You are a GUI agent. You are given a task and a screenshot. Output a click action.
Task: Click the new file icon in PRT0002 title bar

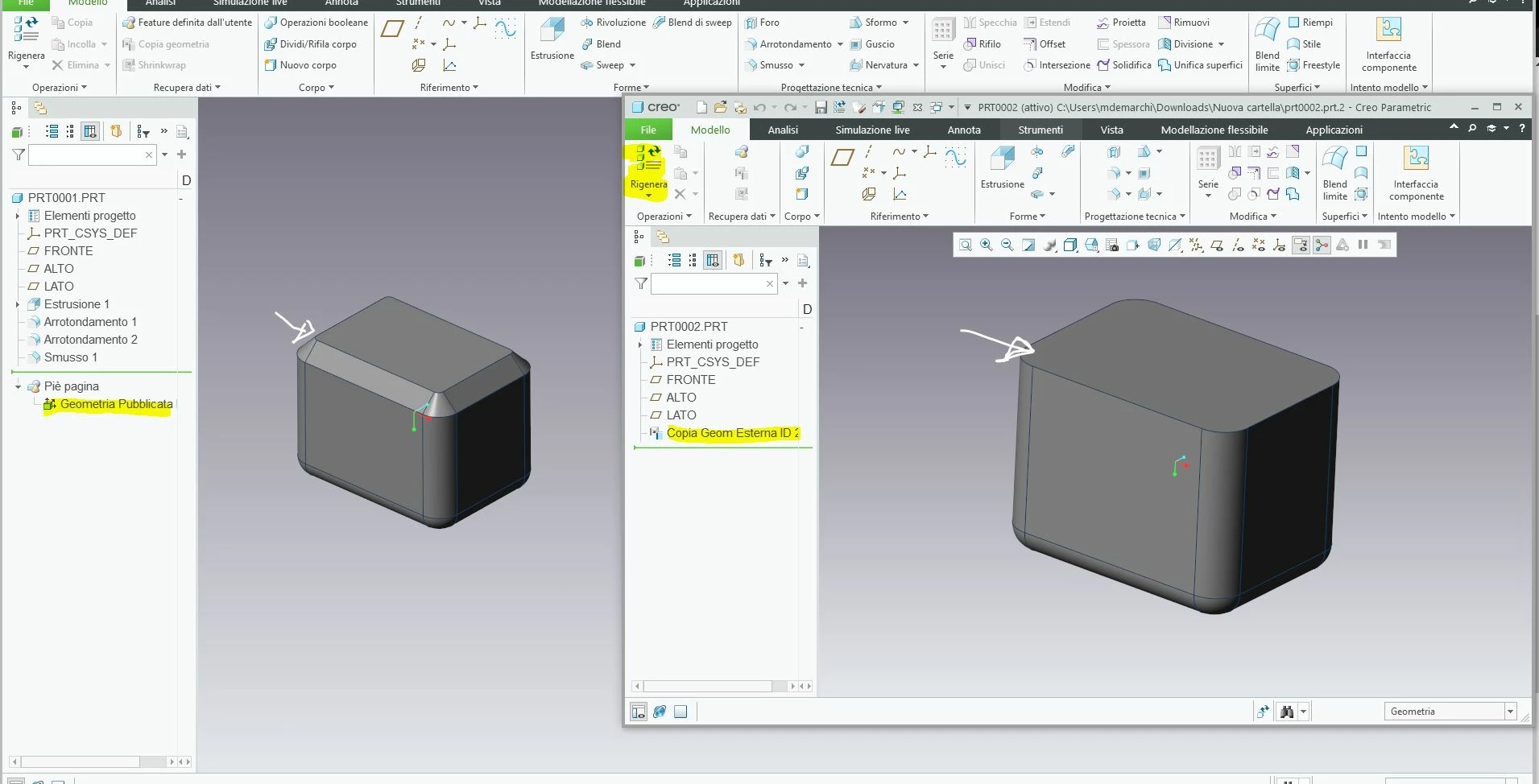click(x=701, y=107)
